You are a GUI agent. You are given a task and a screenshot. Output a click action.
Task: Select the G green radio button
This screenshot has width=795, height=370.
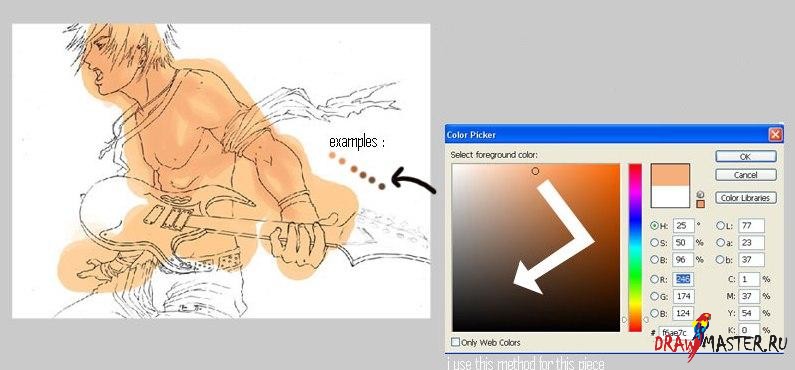point(655,296)
